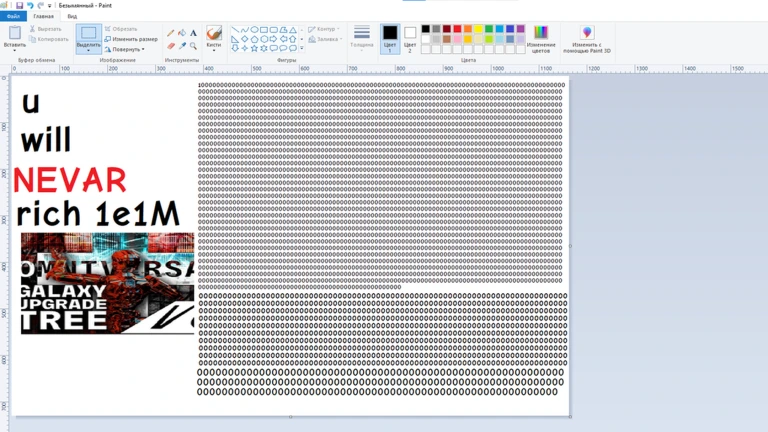This screenshot has width=768, height=432.
Task: Click the Save icon in title bar
Action: (19, 5)
